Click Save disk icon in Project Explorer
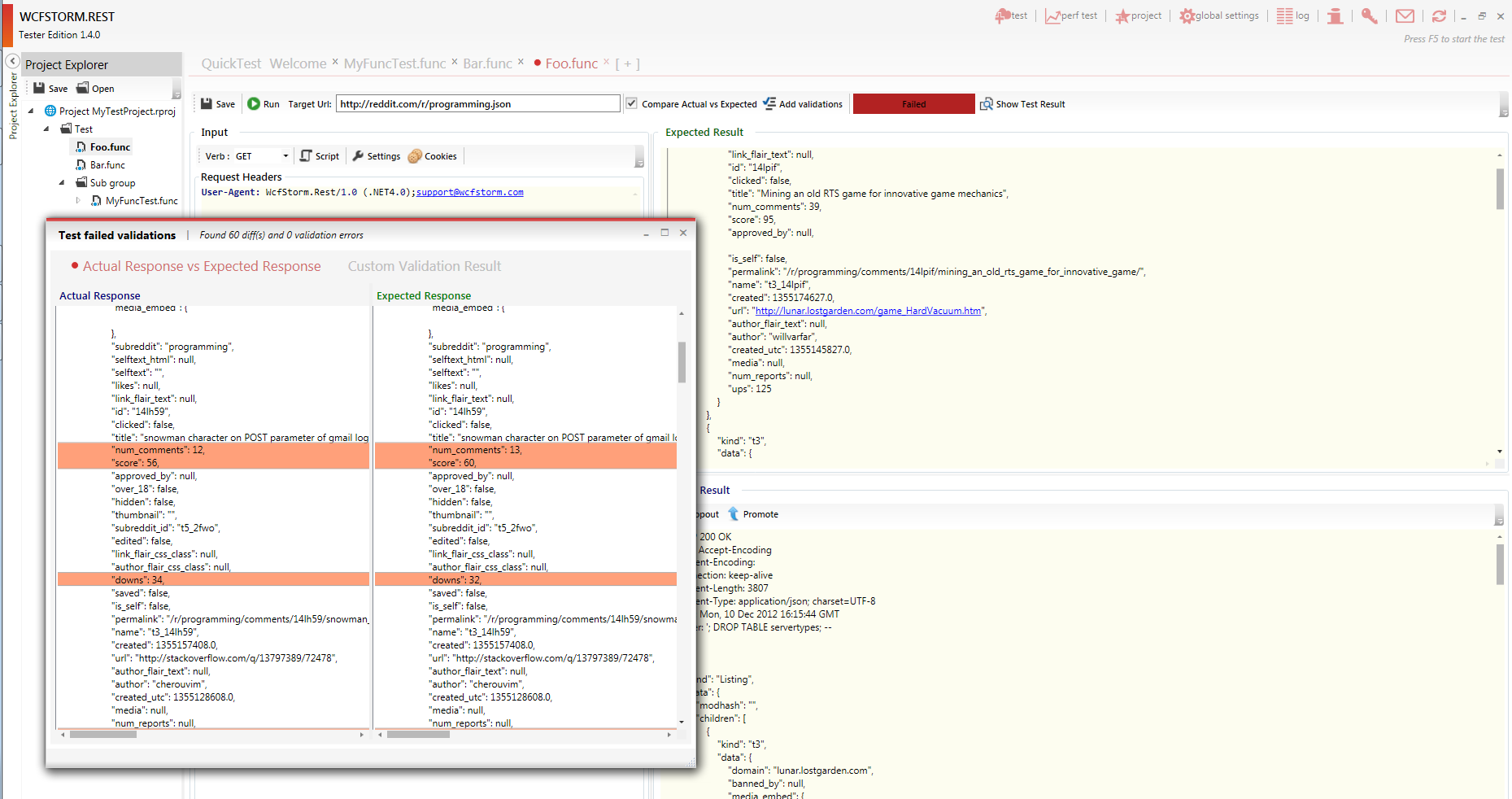 point(38,88)
